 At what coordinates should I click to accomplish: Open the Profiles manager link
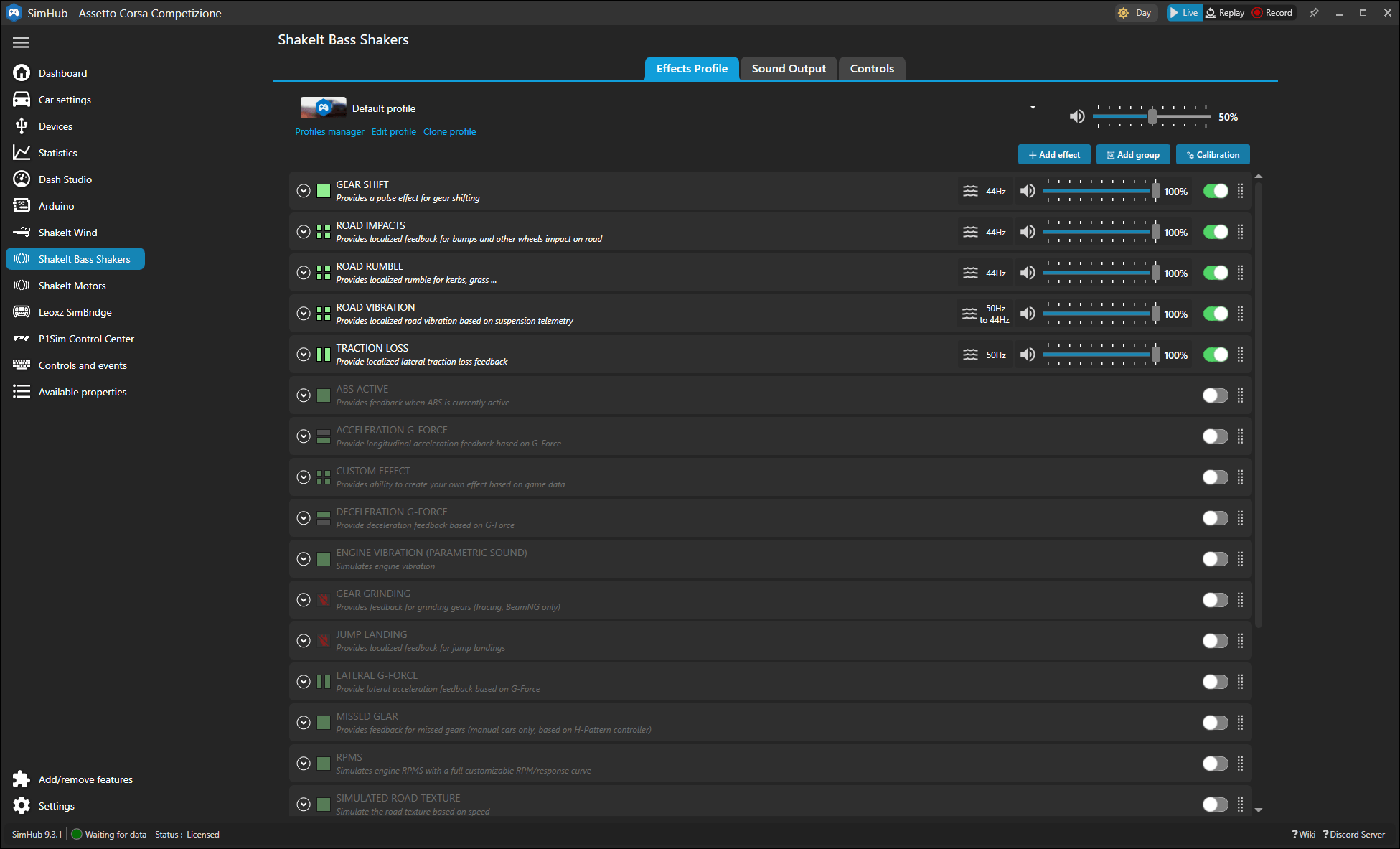329,131
